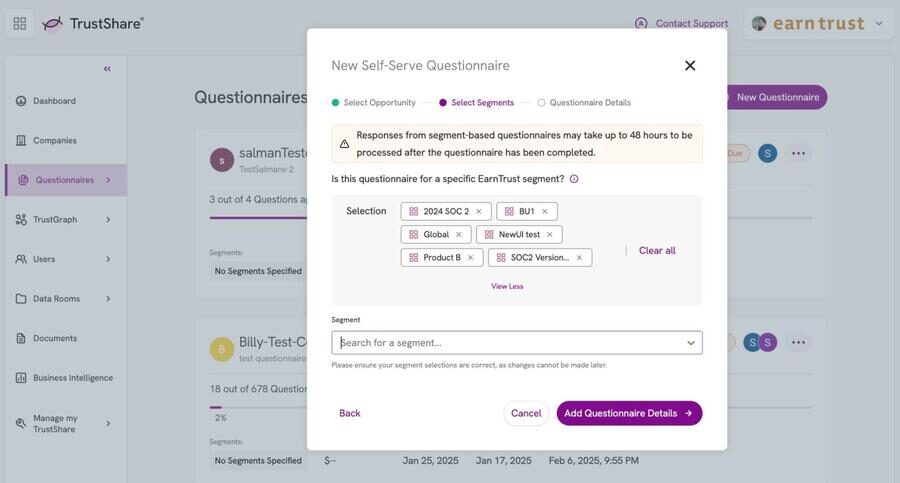Click the Clear all link
900x483 pixels.
click(x=657, y=250)
